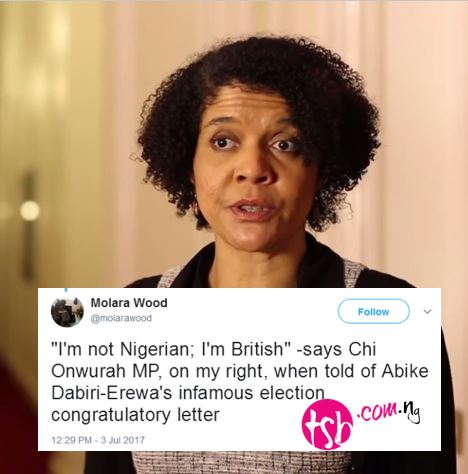Click the small blue mark above the avatar
Image resolution: width=468 pixels, height=474 pixels.
[66, 290]
